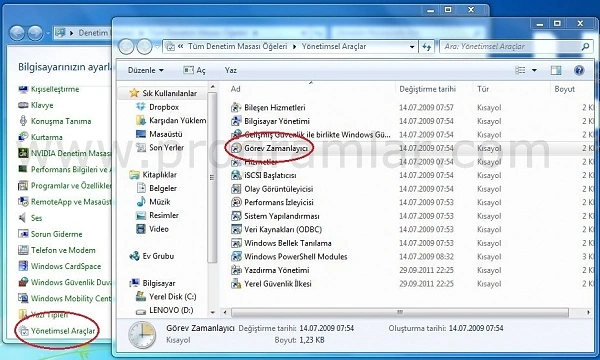Click the LENOVO (D:) drive icon

[x=141, y=311]
